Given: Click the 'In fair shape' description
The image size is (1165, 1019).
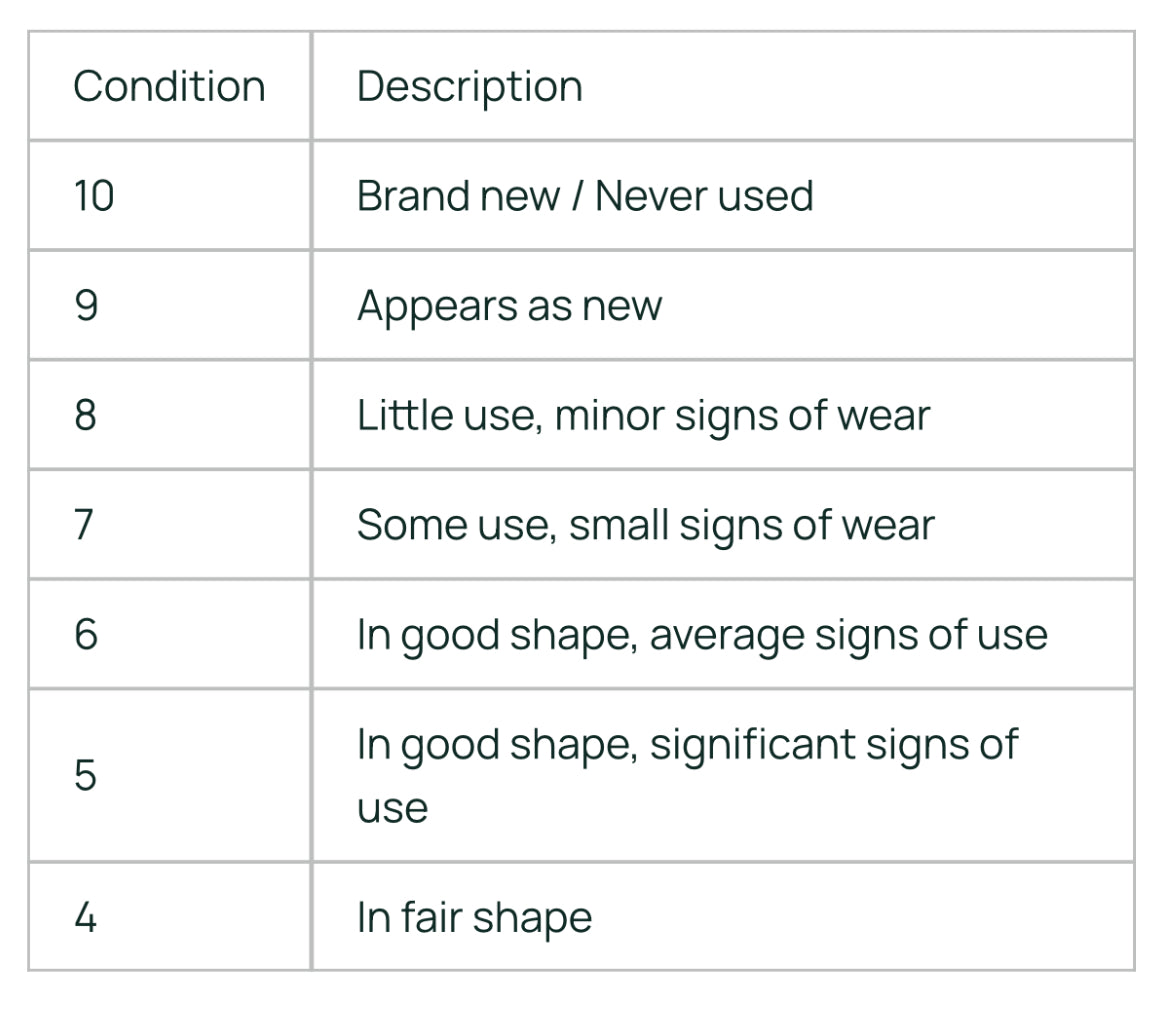Looking at the screenshot, I should (x=474, y=917).
